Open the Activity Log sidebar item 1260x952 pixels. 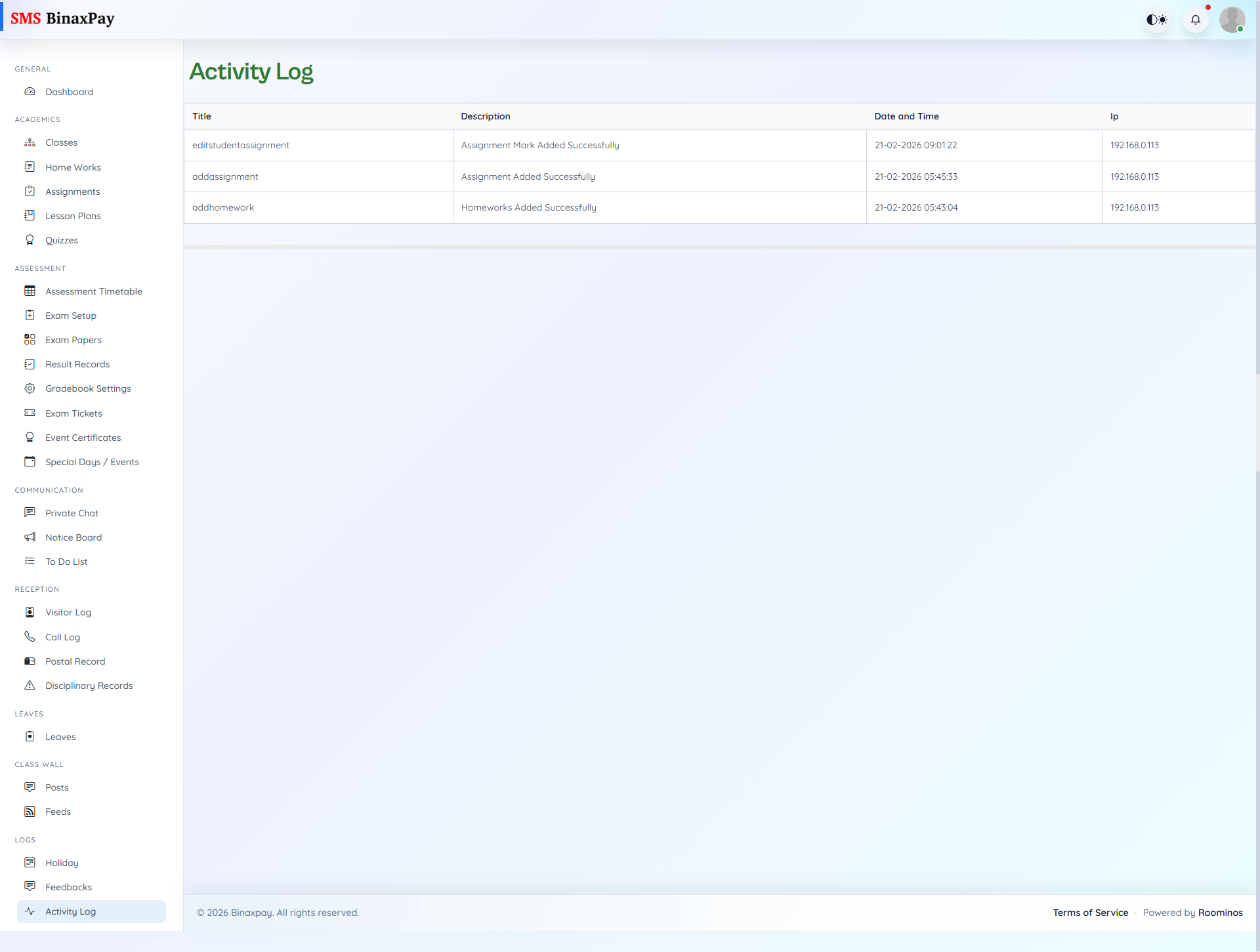70,911
